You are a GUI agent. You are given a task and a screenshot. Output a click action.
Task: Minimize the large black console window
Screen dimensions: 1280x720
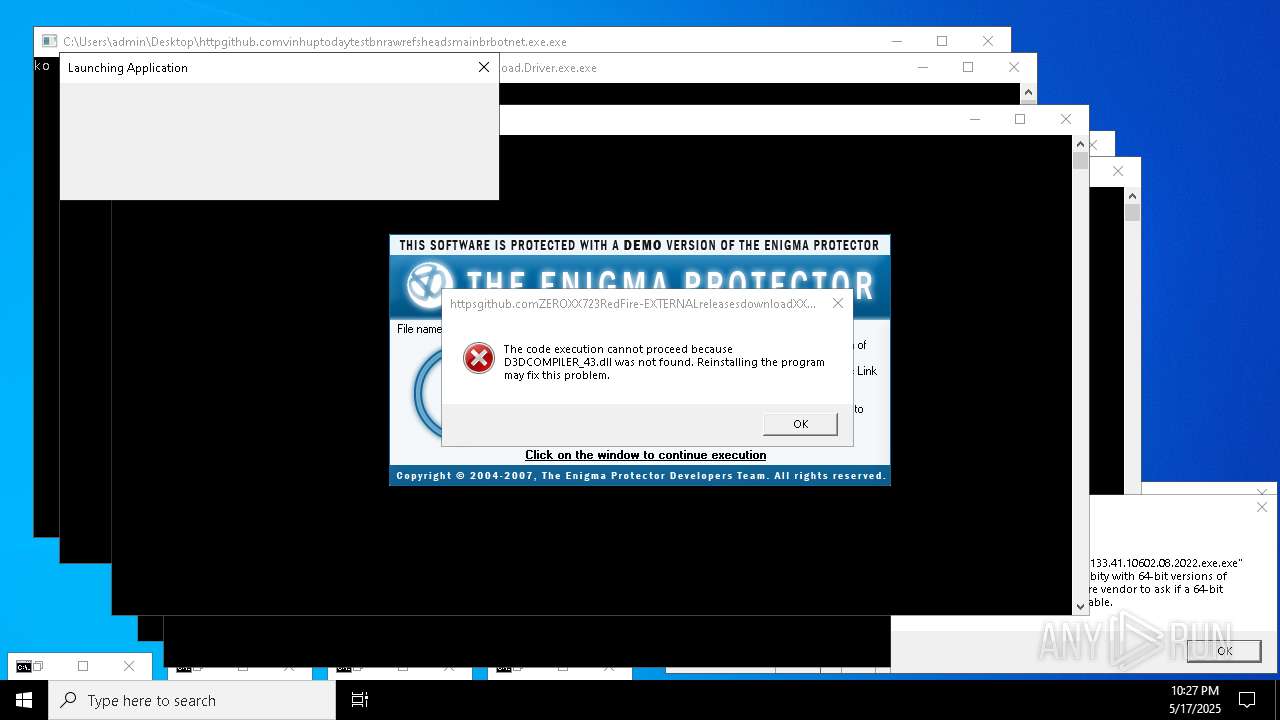pos(974,119)
